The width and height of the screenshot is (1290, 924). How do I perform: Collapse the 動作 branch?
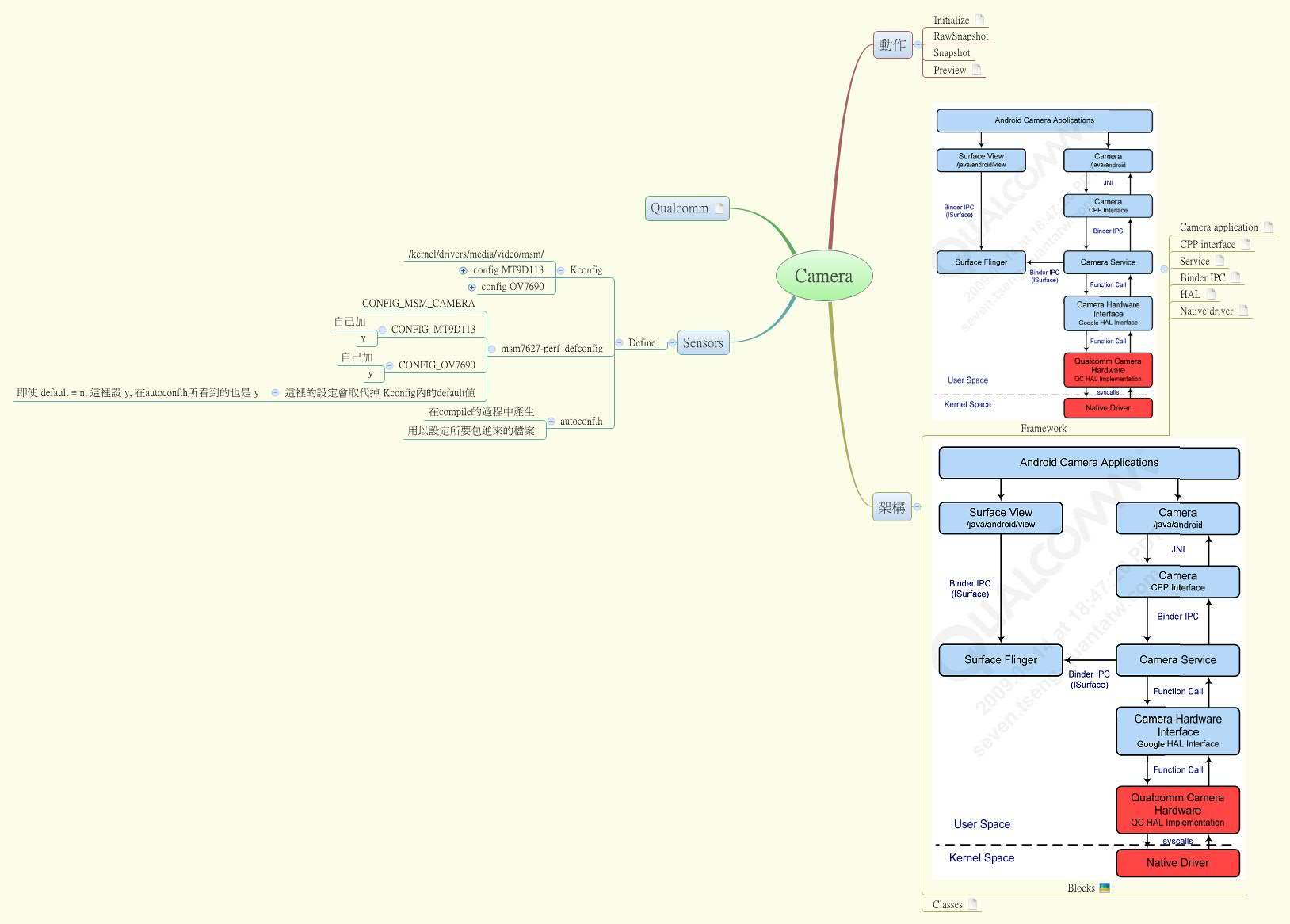pyautogui.click(x=918, y=45)
